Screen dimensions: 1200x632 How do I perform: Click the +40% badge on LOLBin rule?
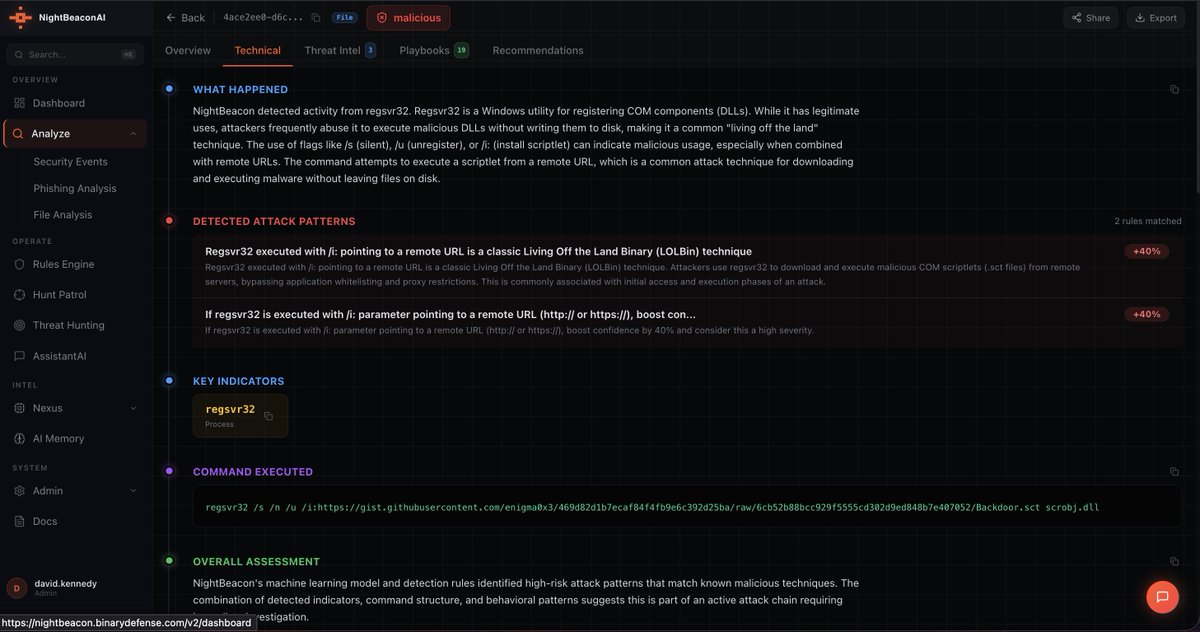tap(1146, 251)
